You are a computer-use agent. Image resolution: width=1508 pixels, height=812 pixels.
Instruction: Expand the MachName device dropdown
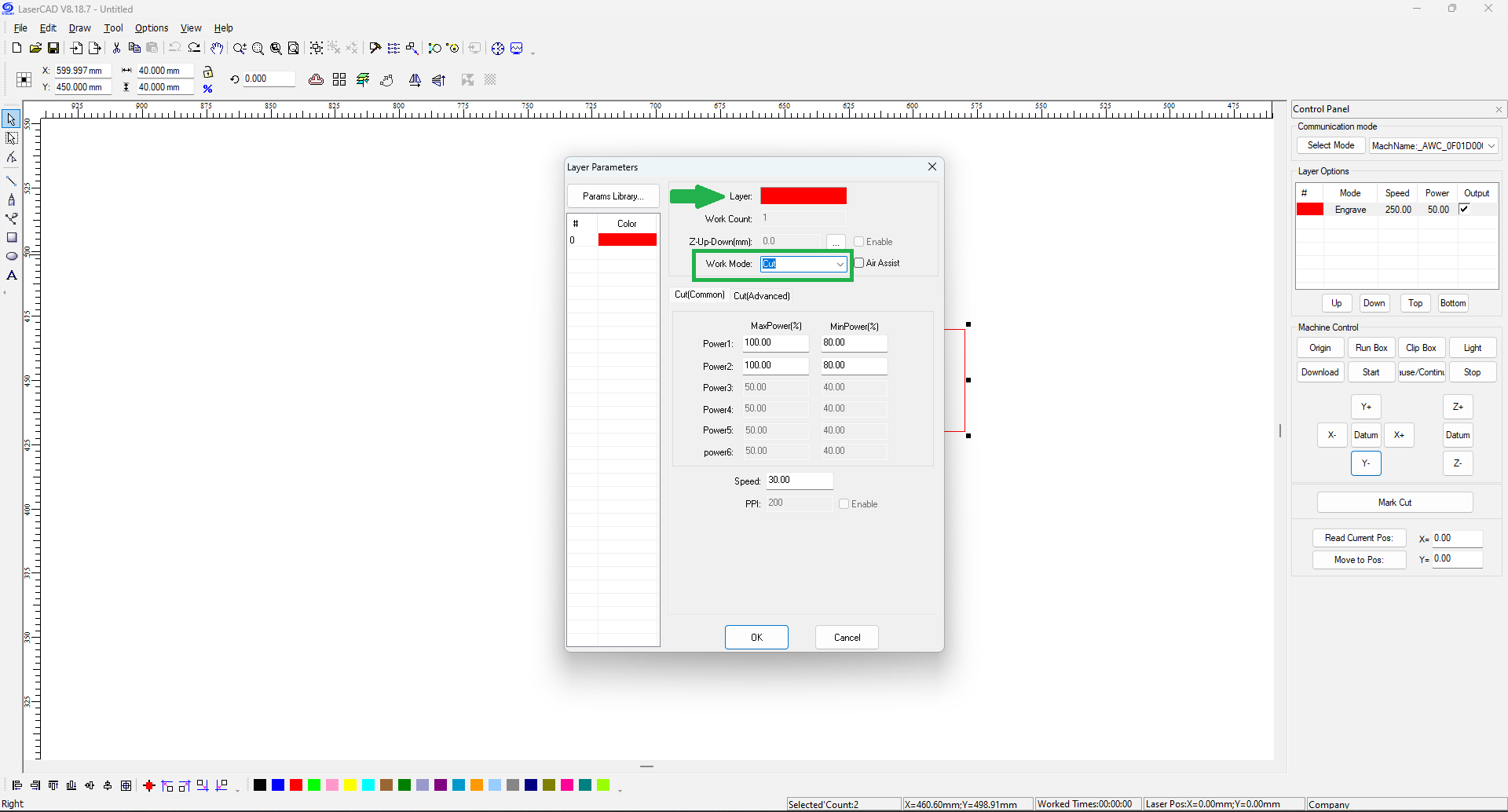coord(1491,146)
